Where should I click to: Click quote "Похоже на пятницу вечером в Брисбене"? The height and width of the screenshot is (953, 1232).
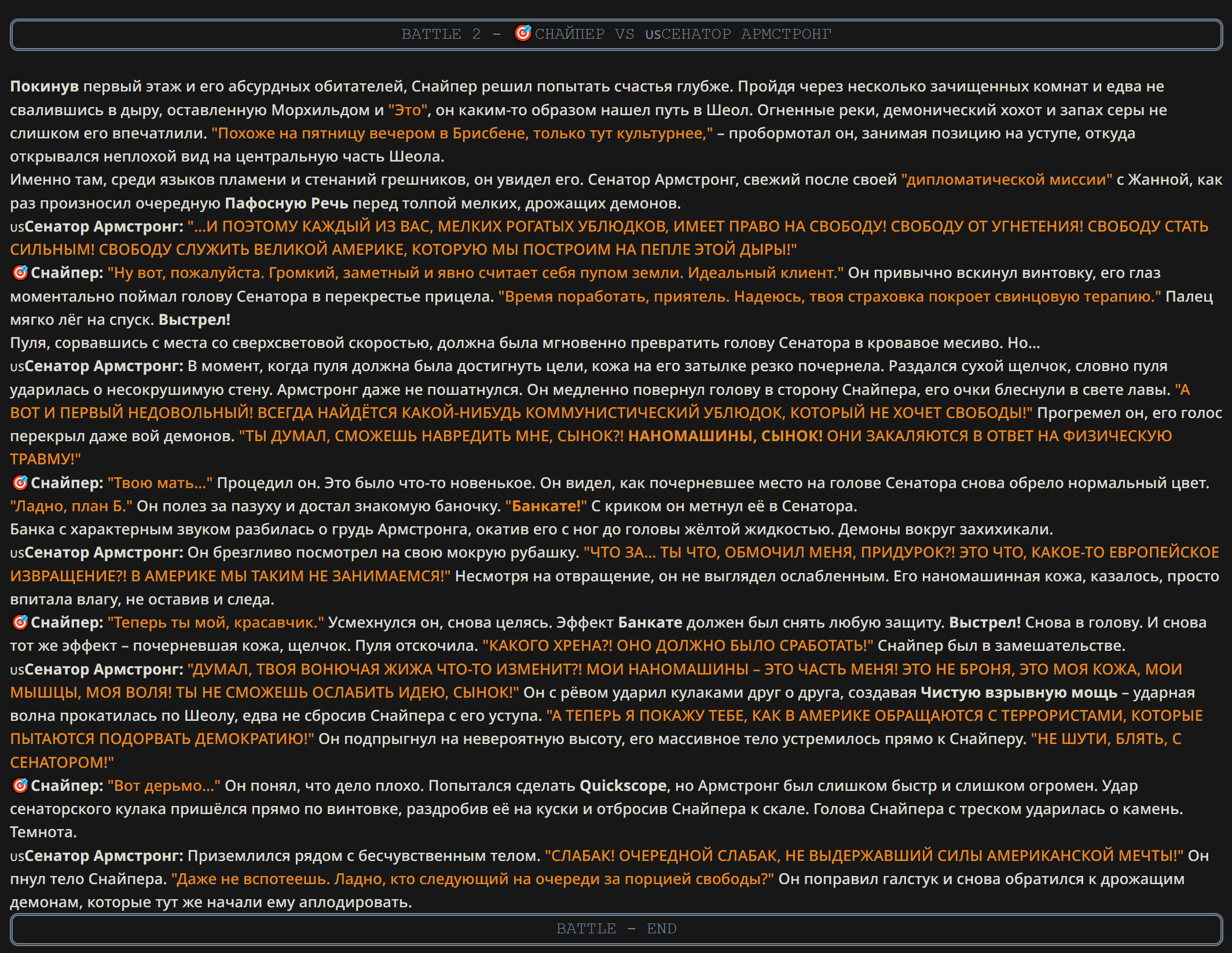(369, 133)
